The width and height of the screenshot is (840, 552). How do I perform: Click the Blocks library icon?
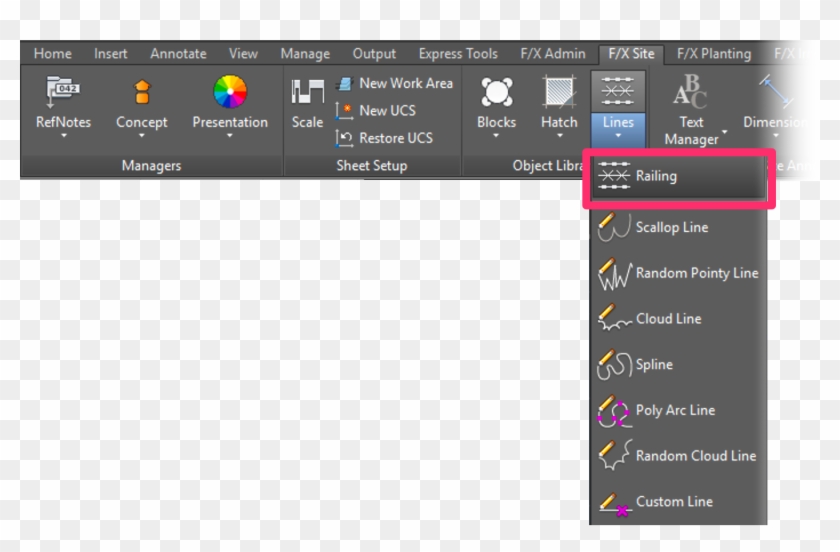click(496, 93)
